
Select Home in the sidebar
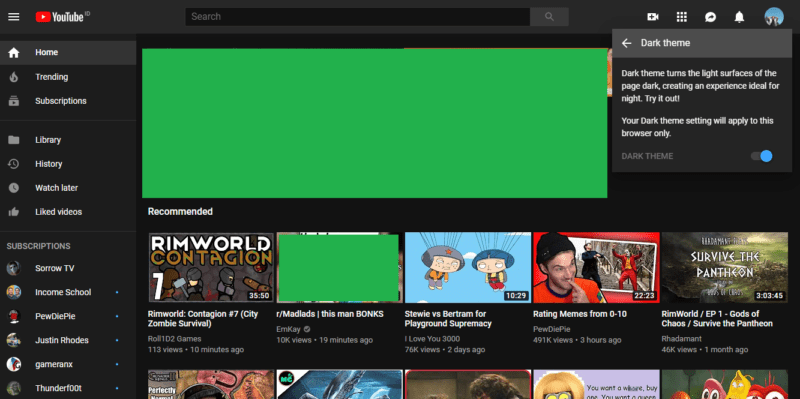click(68, 53)
